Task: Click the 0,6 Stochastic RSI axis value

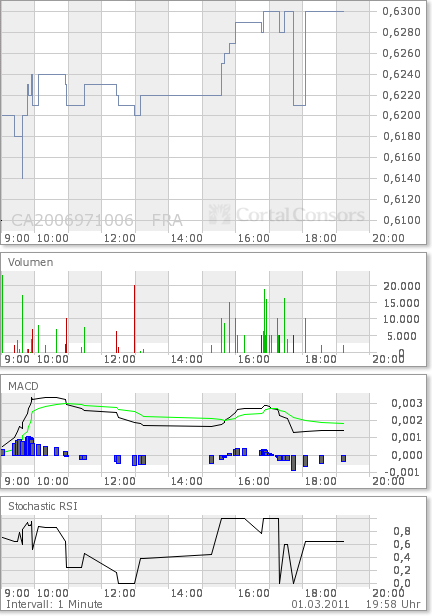Action: tap(402, 544)
